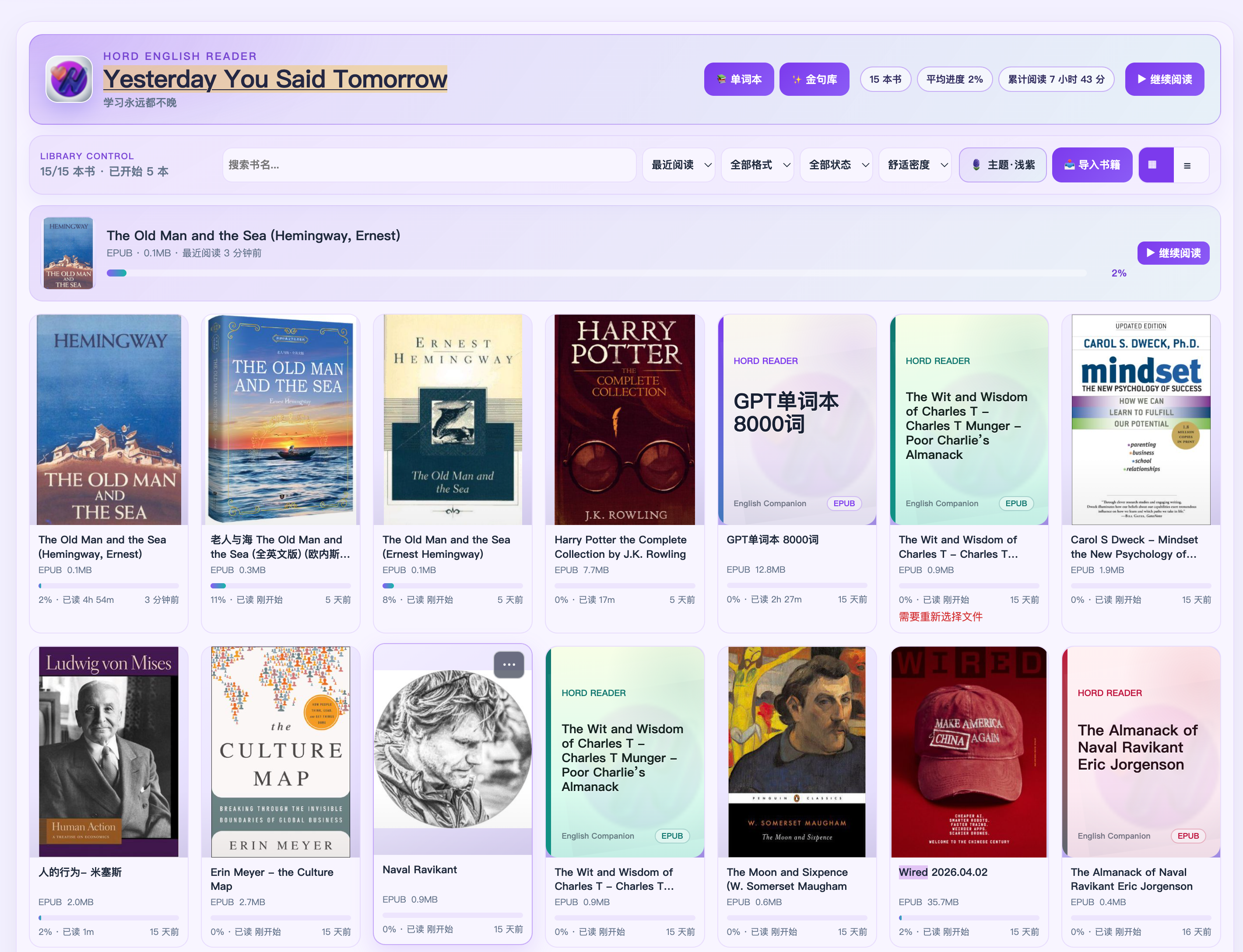Open the 全部格式 format filter dropdown
The width and height of the screenshot is (1243, 952).
758,165
